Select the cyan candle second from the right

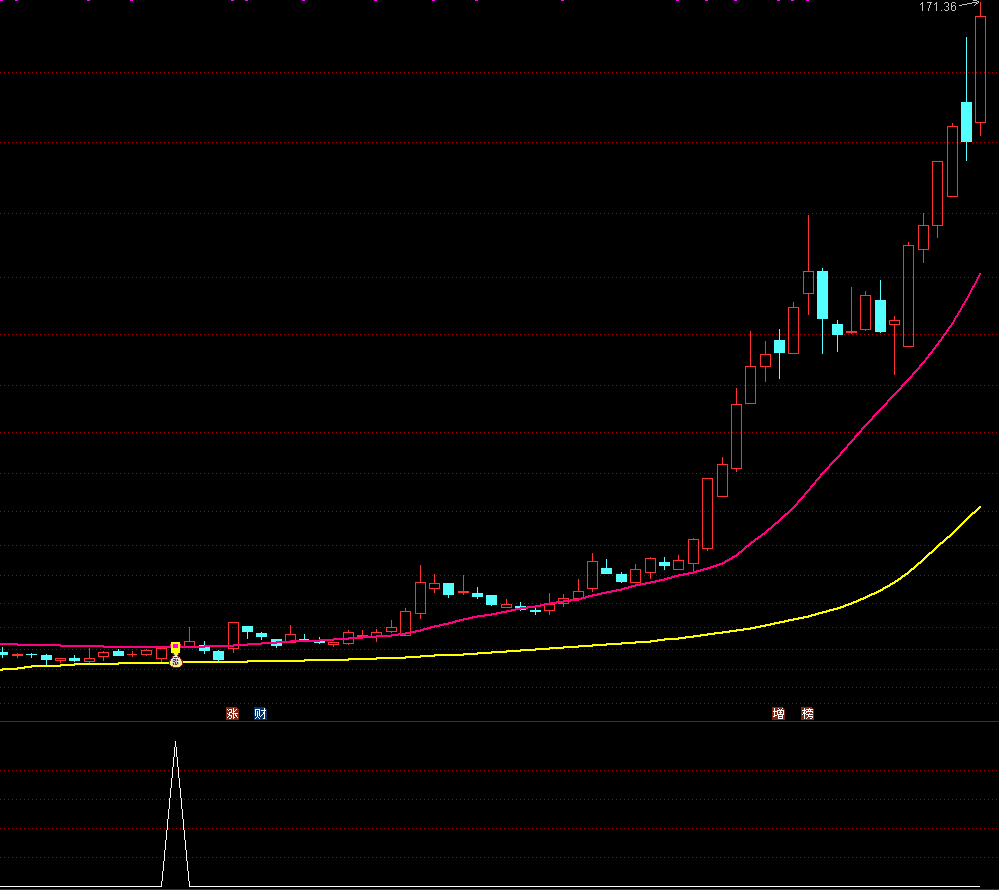click(x=966, y=121)
